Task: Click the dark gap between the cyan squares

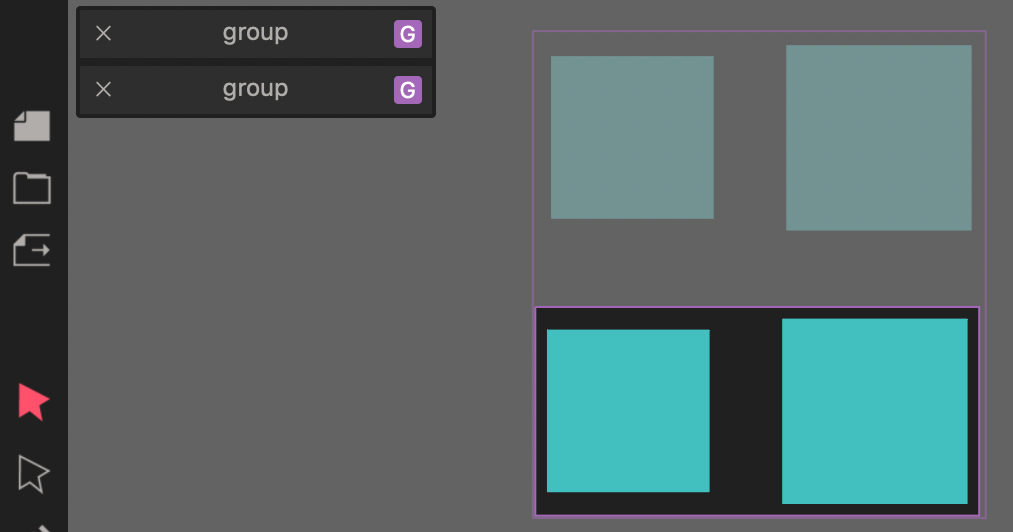Action: pos(745,411)
